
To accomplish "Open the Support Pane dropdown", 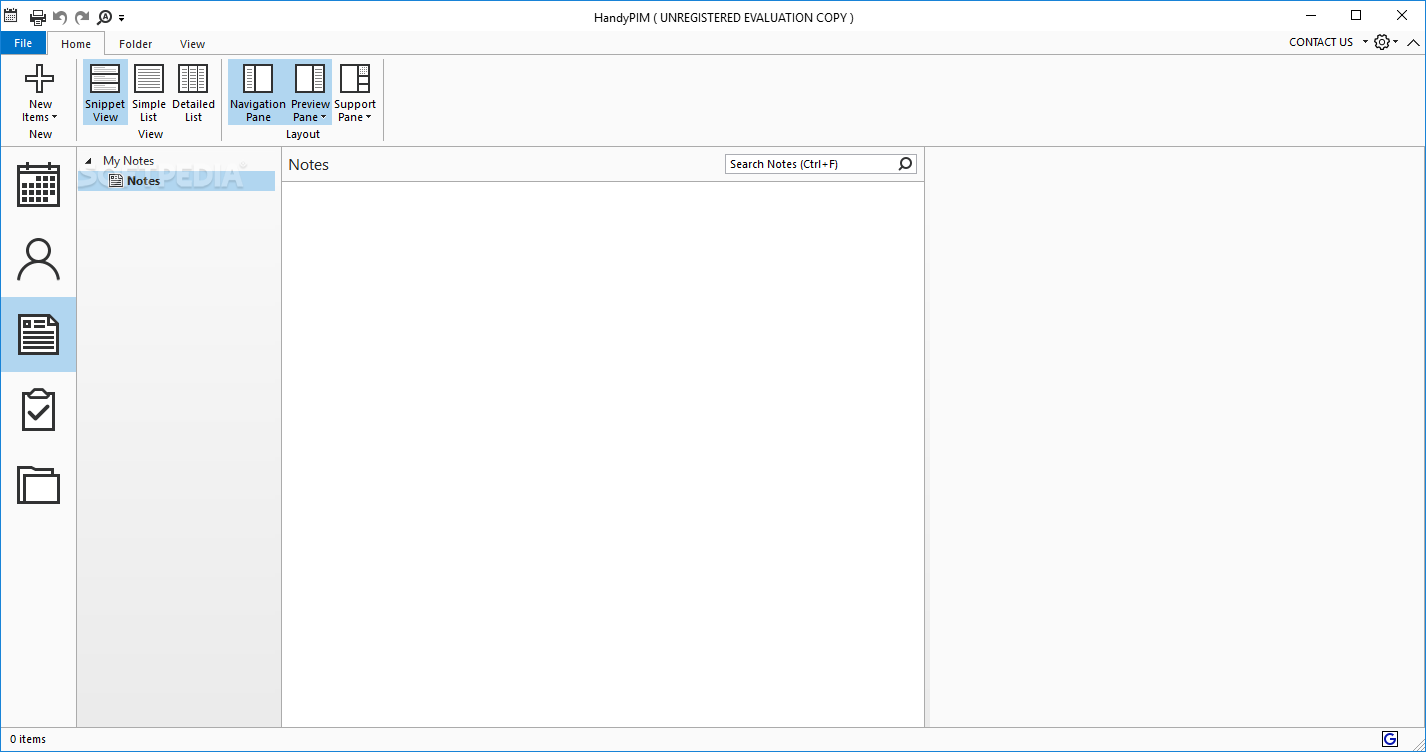I will 355,93.
